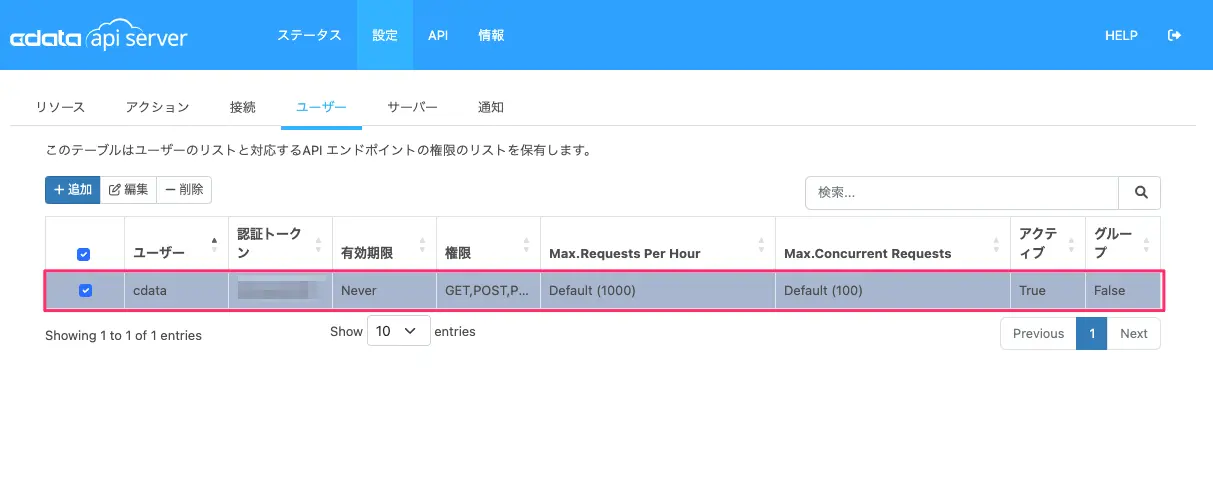Switch to the サーバー tab
1213x498 pixels.
(413, 107)
